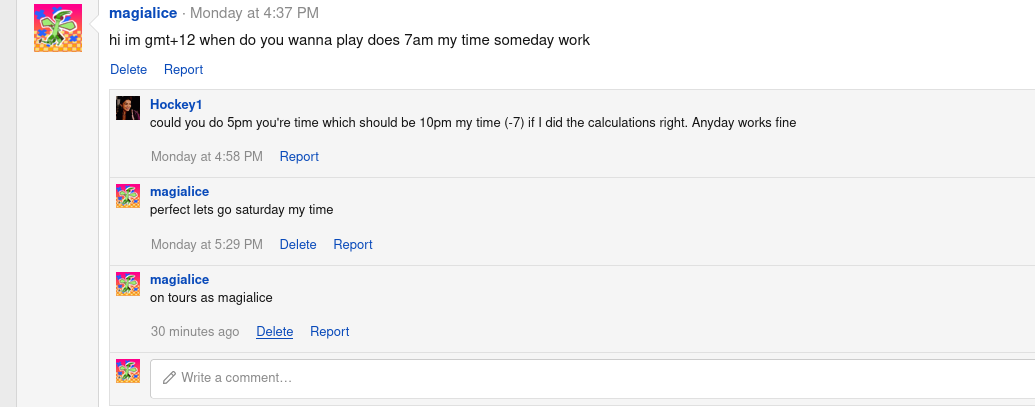
Task: Open magialice's large profile avatar on main post
Action: (x=58, y=28)
